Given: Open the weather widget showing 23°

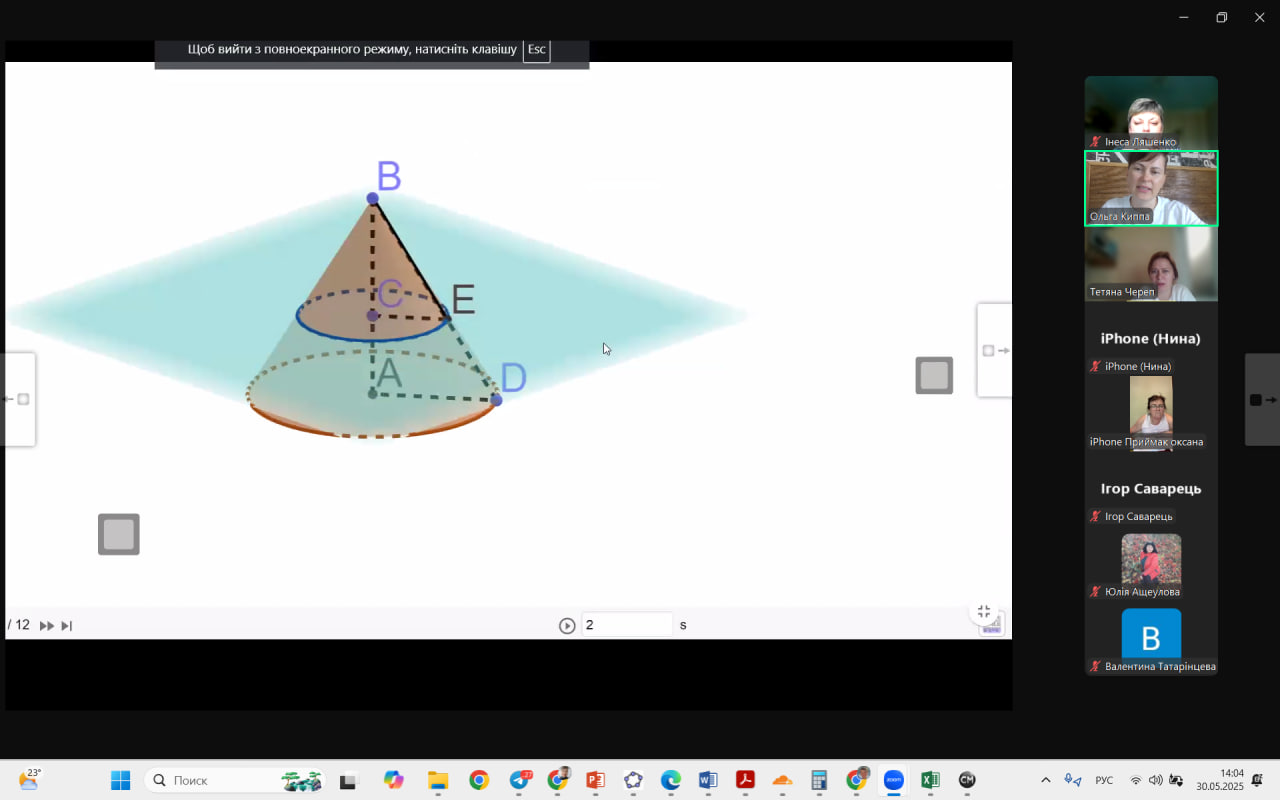Looking at the screenshot, I should (x=28, y=779).
